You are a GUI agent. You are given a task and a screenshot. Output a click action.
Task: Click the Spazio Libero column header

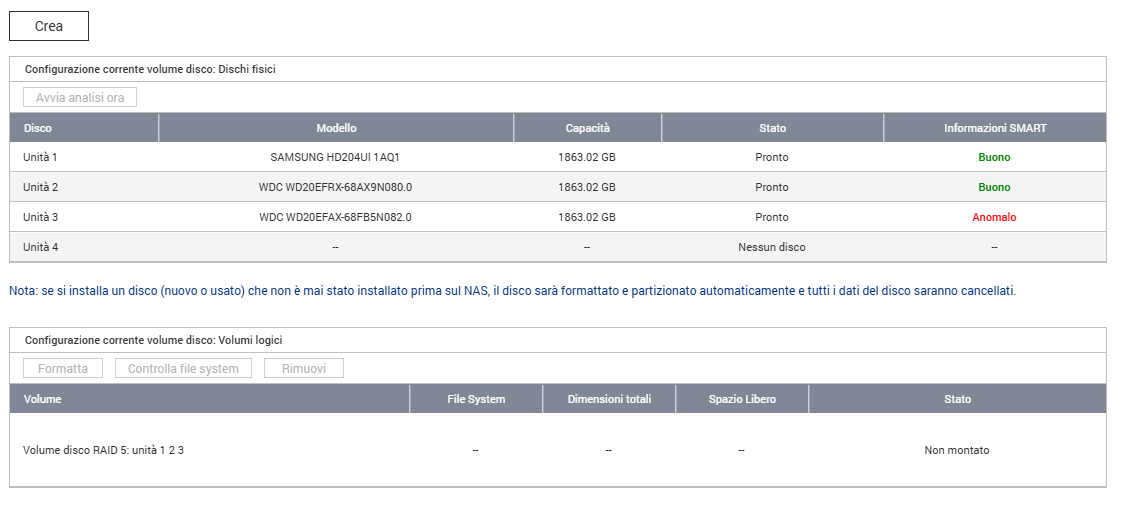click(741, 399)
